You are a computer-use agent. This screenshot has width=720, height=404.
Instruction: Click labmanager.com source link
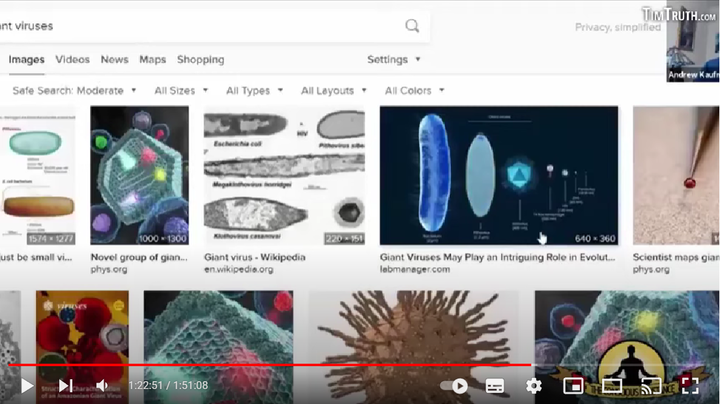tap(415, 269)
